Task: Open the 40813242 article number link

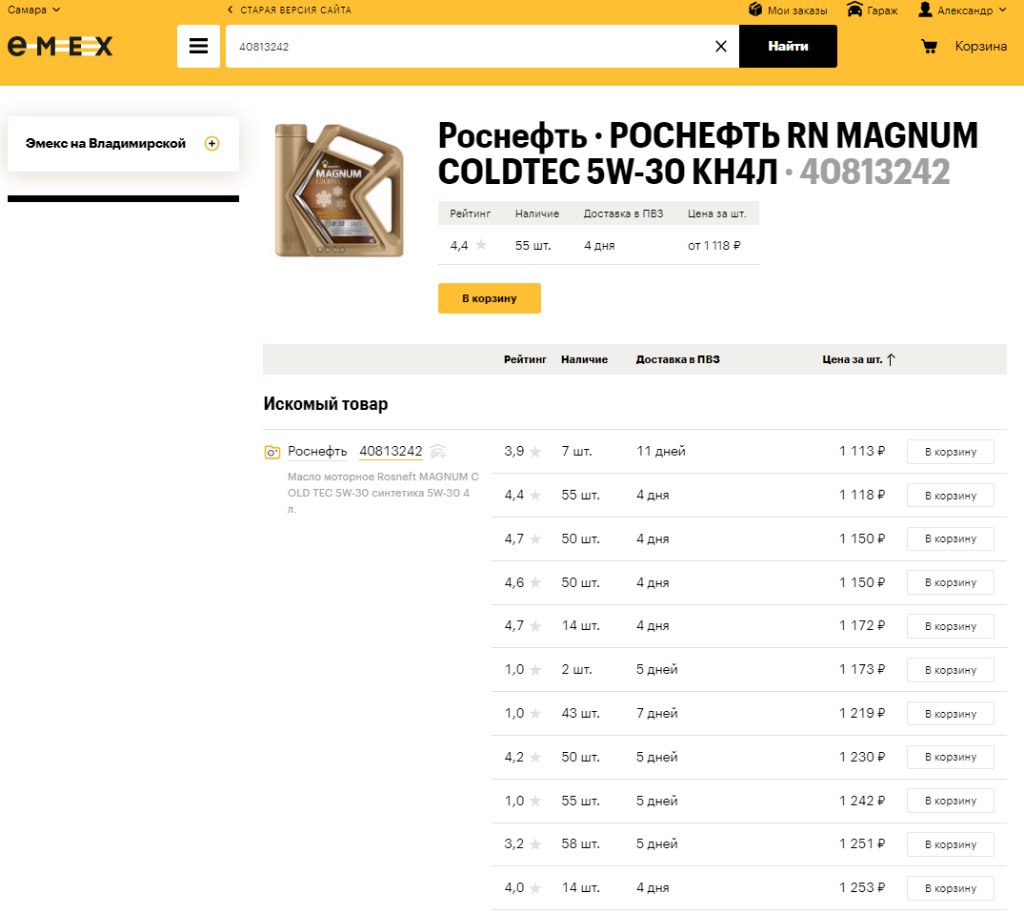Action: [x=391, y=451]
